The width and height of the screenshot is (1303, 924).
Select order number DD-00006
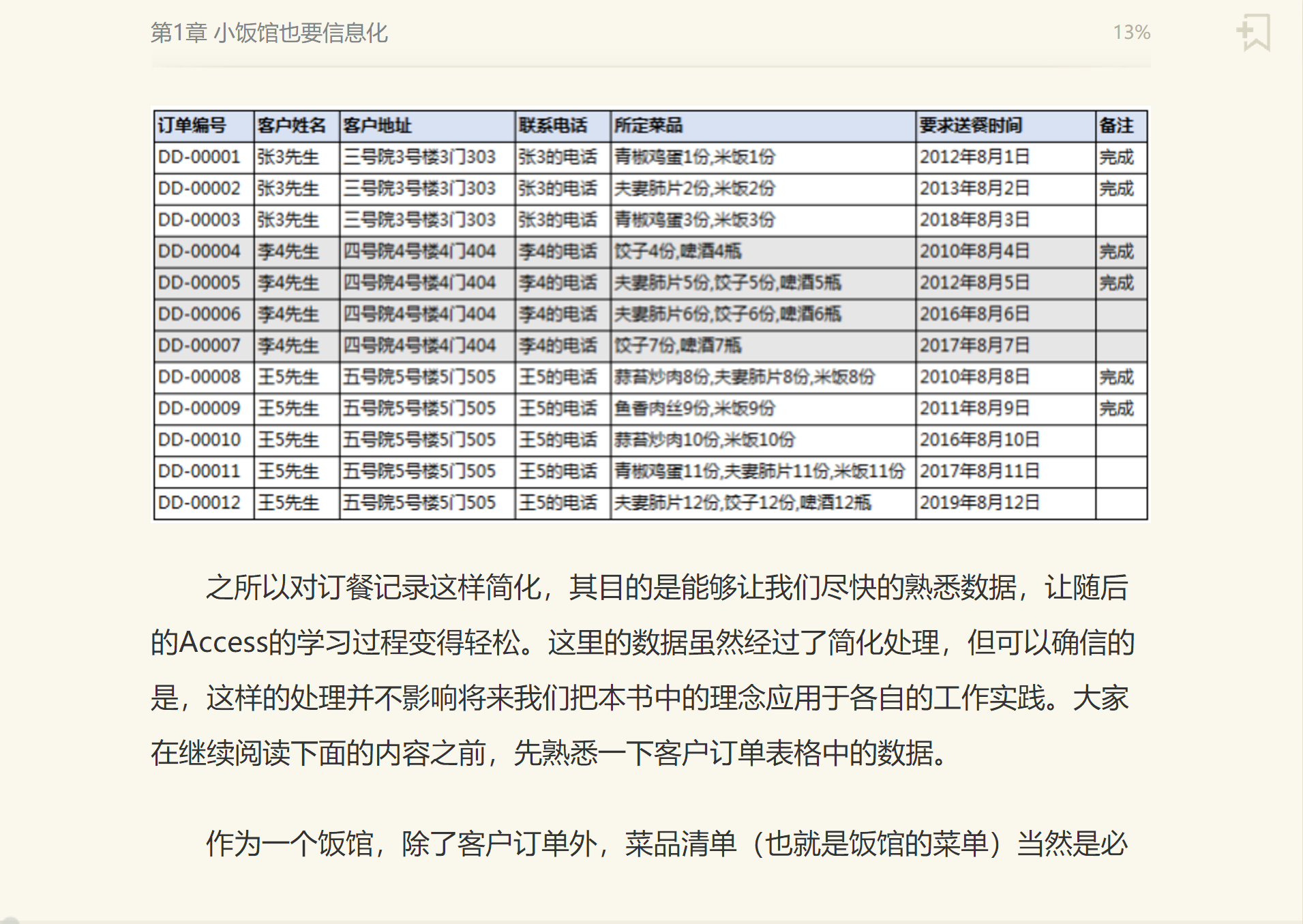(199, 314)
